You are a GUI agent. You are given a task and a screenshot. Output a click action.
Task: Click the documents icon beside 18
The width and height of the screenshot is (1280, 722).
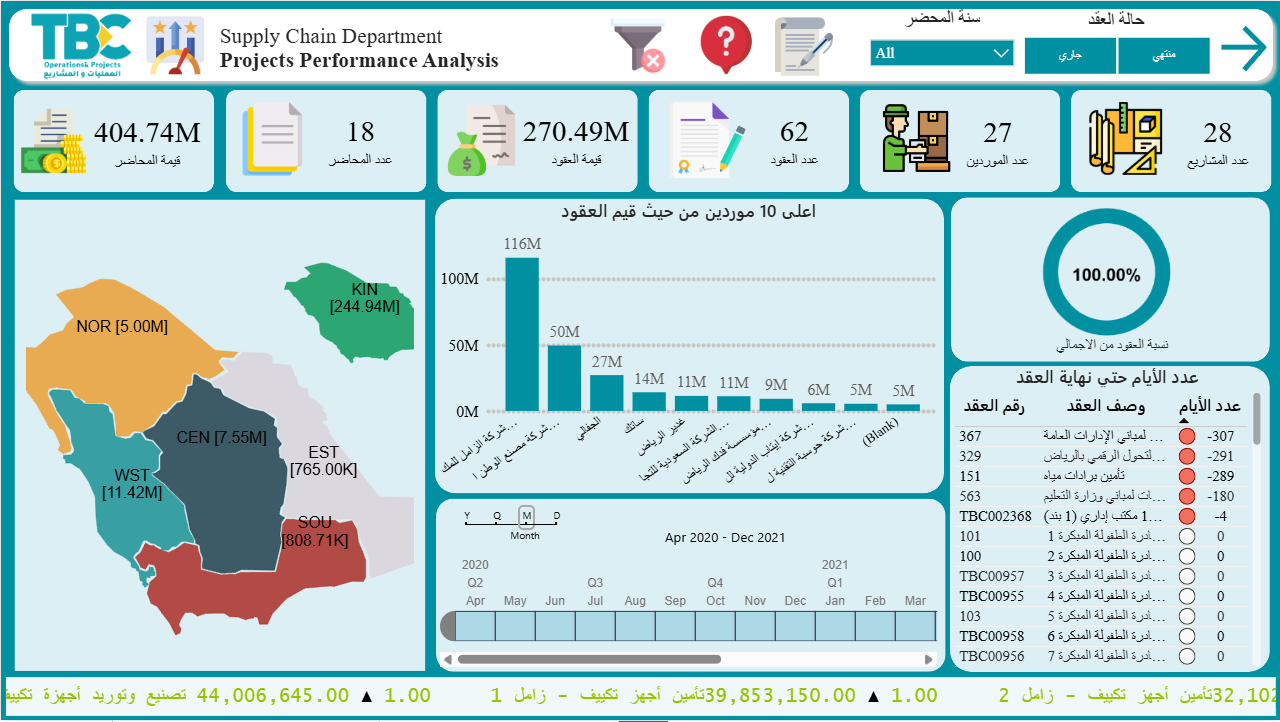[271, 140]
